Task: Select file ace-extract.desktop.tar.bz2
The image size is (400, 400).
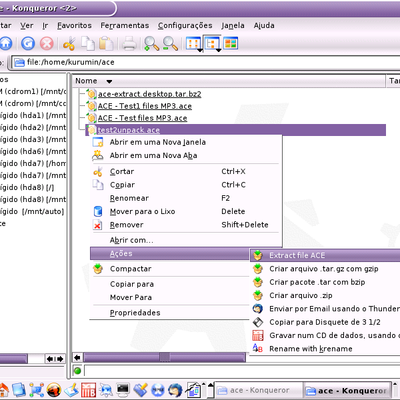Action: 149,94
